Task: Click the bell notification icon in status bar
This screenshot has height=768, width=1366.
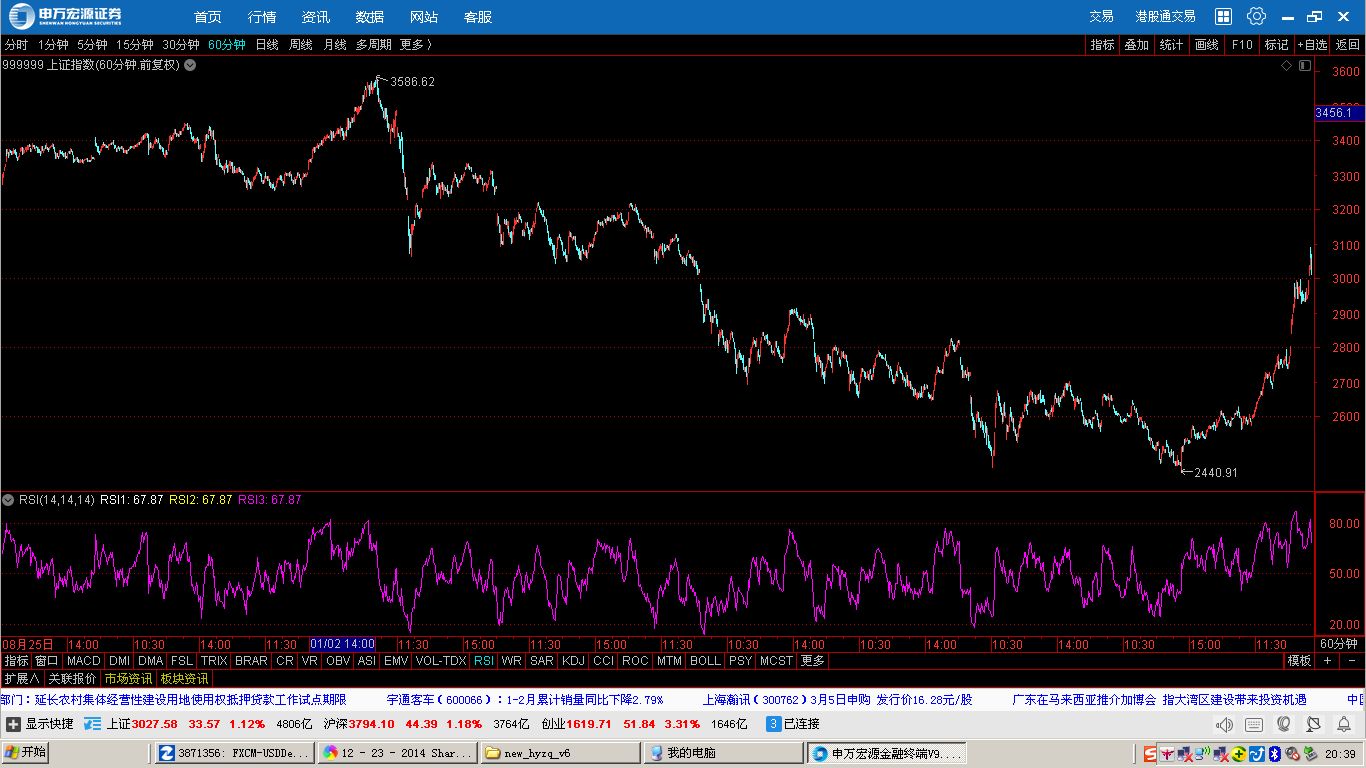Action: coord(1344,724)
